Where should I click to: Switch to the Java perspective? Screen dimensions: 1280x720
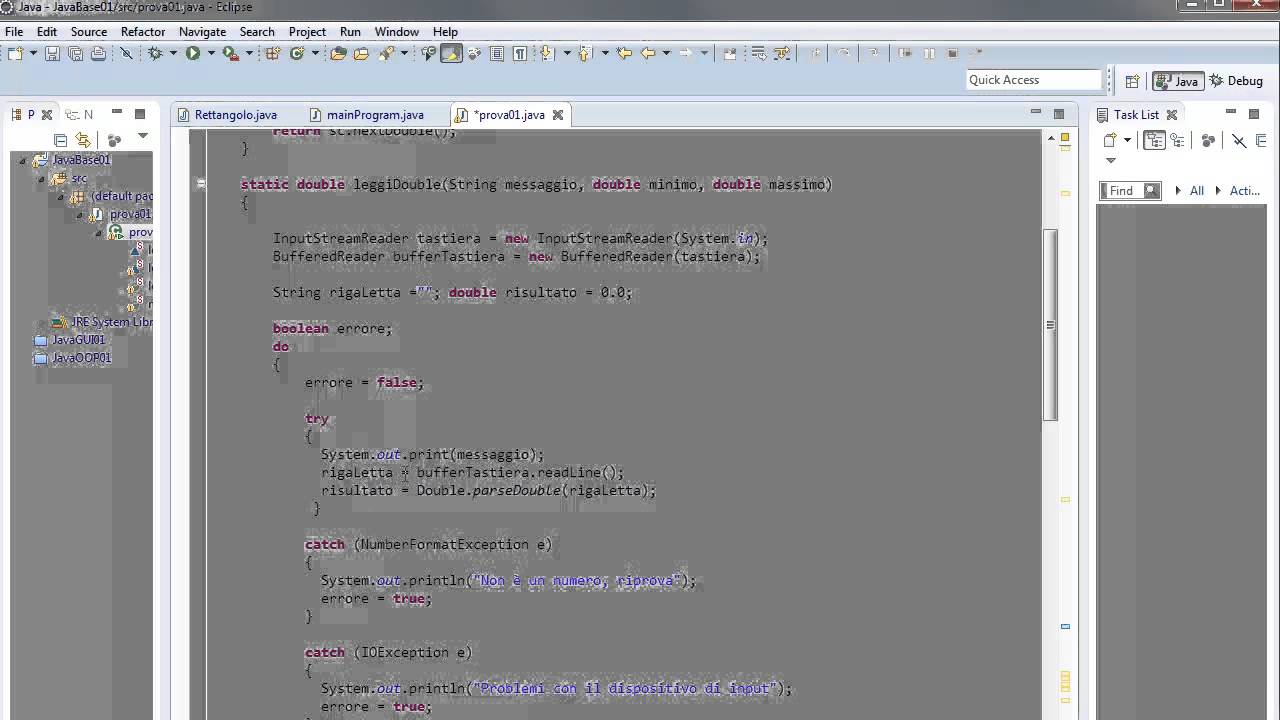tap(1177, 81)
